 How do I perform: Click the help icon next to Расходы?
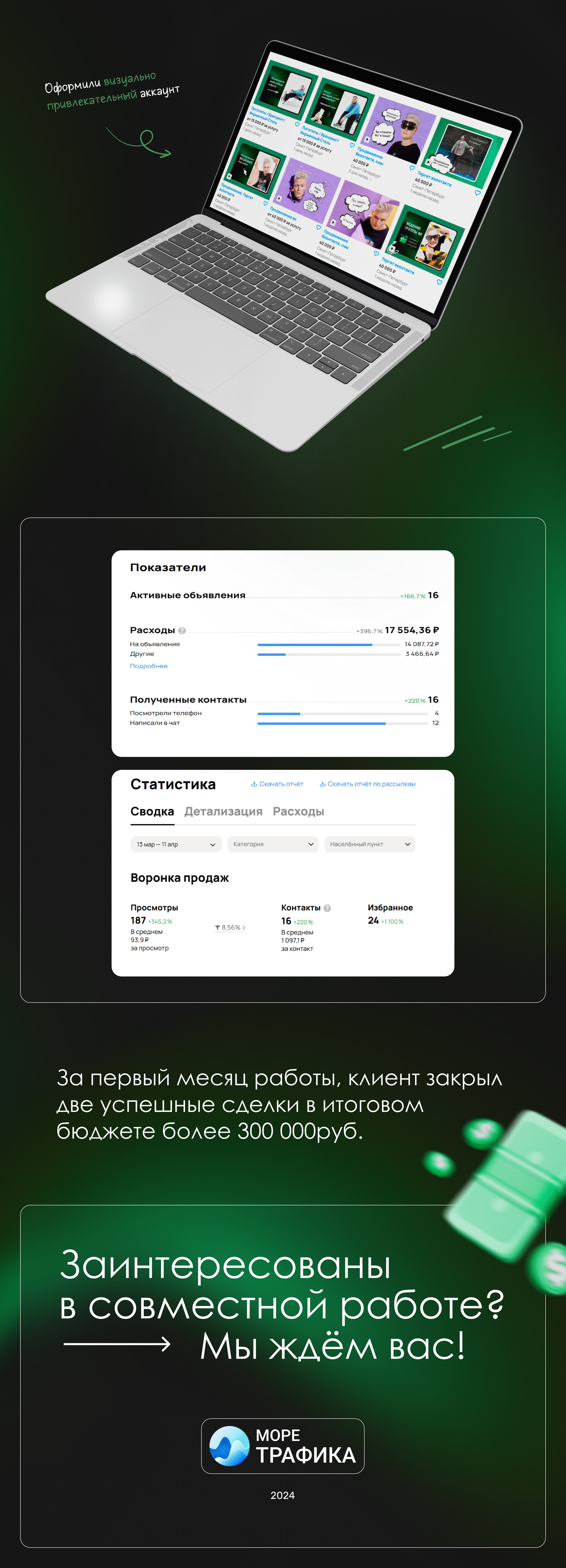pyautogui.click(x=182, y=631)
